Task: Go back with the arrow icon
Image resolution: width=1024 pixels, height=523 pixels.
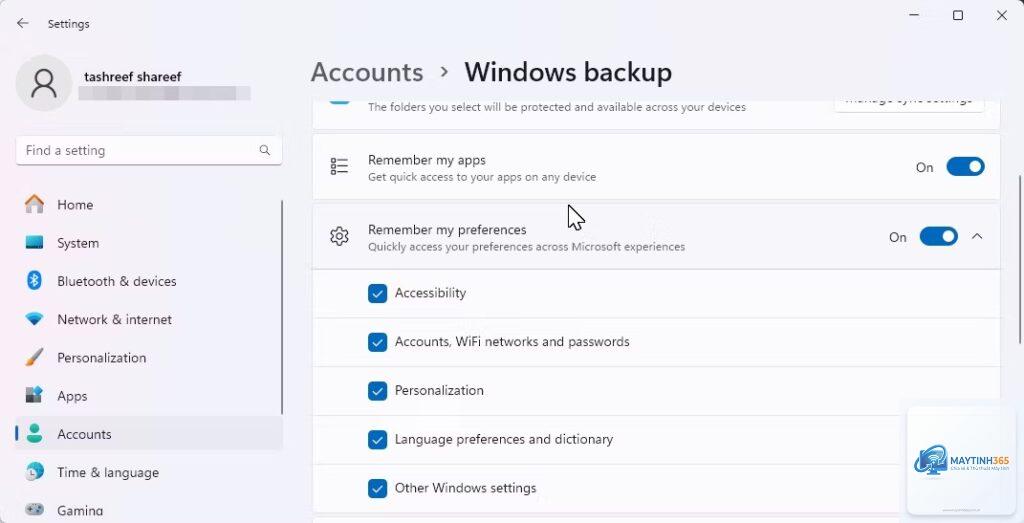Action: coord(23,24)
